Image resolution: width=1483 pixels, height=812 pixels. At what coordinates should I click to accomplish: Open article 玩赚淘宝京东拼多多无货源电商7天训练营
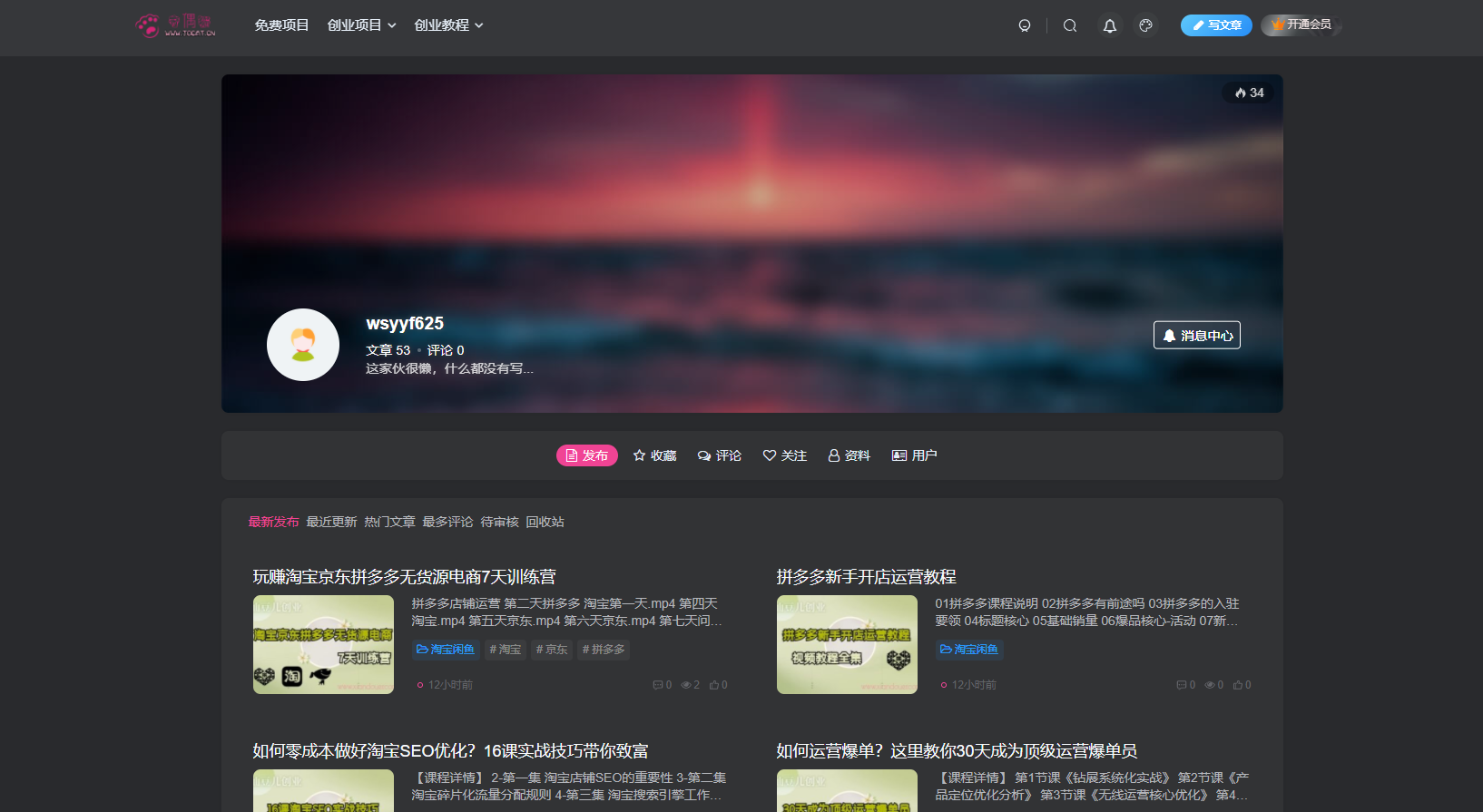404,577
